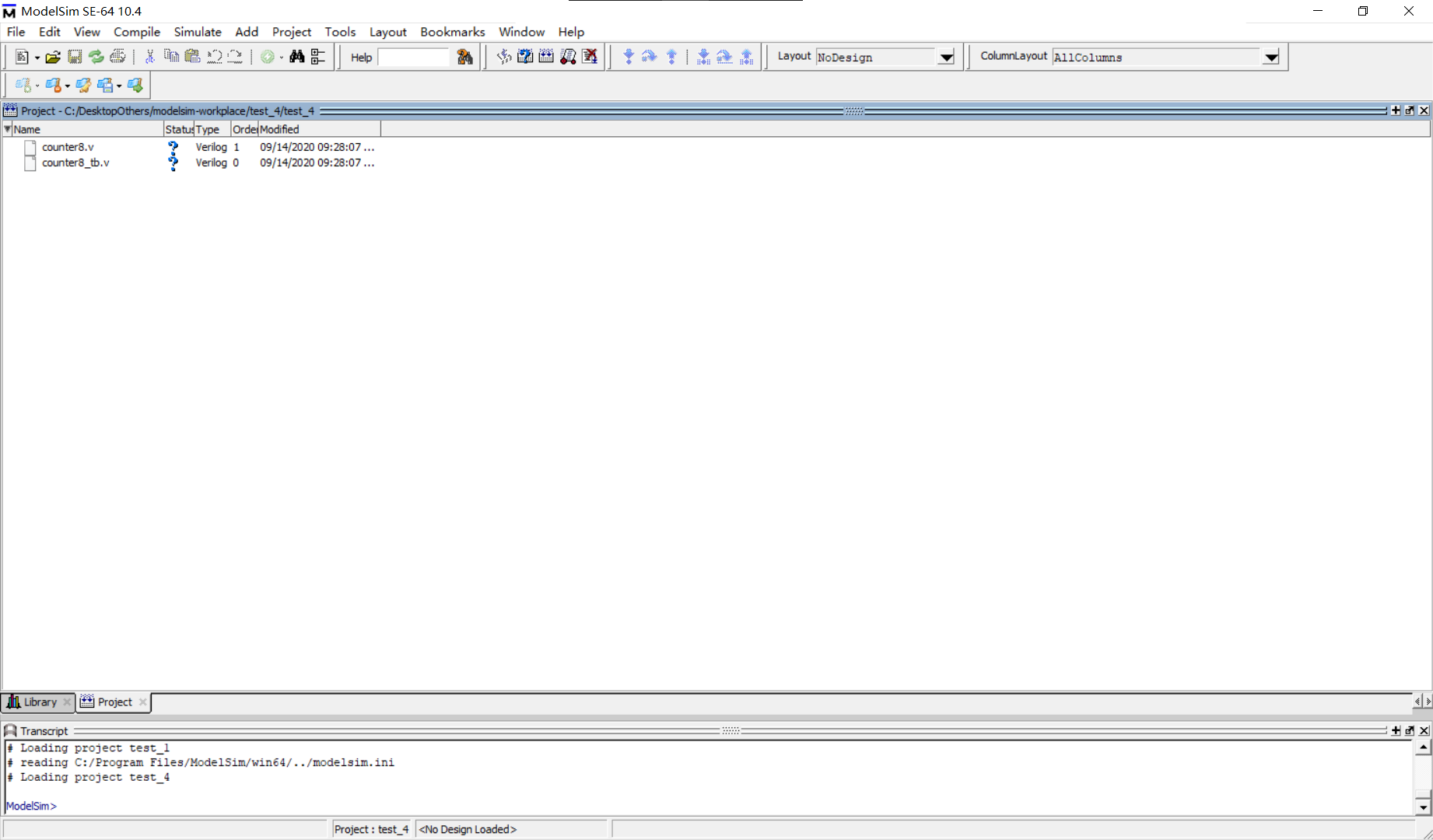Open the Add menu
The height and width of the screenshot is (840, 1433).
click(247, 32)
